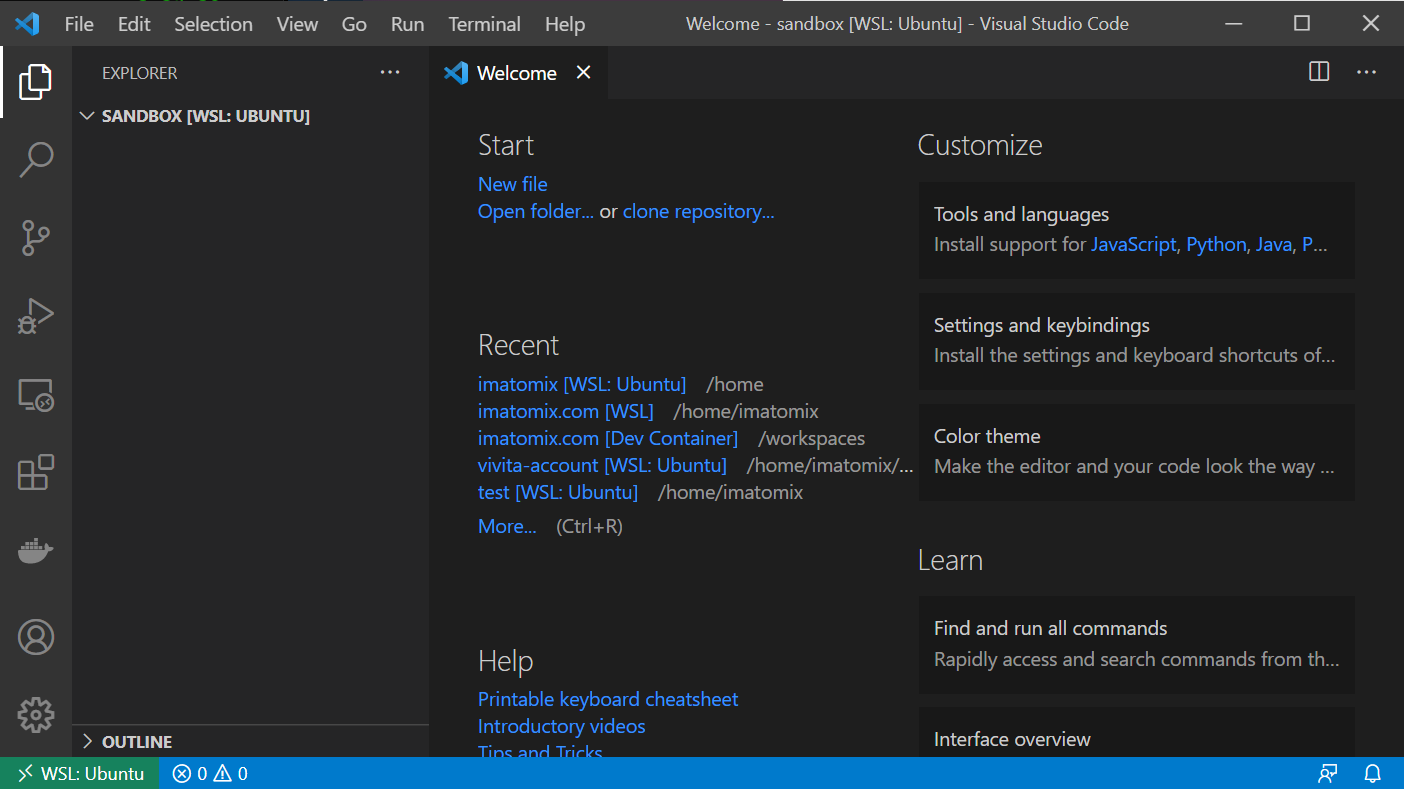Select the Welcome tab
This screenshot has height=789, width=1404.
click(x=519, y=72)
